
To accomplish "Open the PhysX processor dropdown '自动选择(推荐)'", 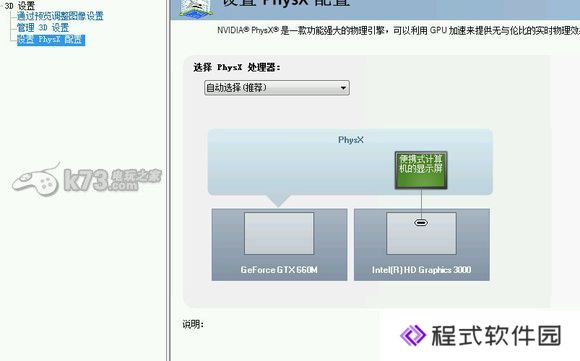I will pyautogui.click(x=277, y=88).
